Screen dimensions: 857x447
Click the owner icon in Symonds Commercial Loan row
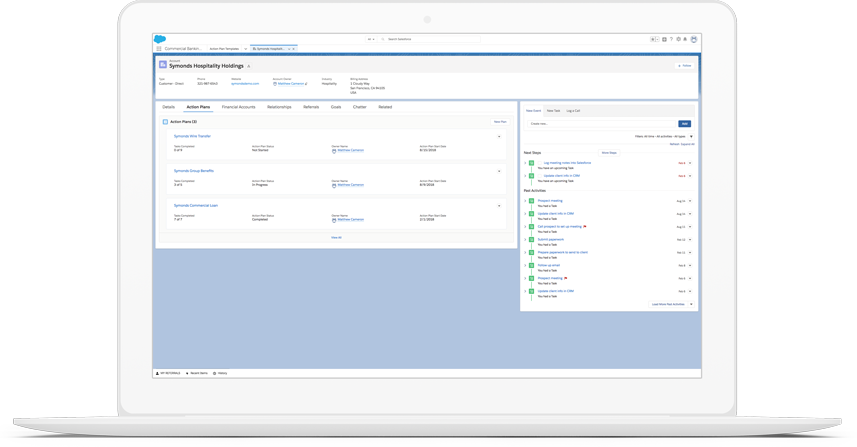coord(334,220)
